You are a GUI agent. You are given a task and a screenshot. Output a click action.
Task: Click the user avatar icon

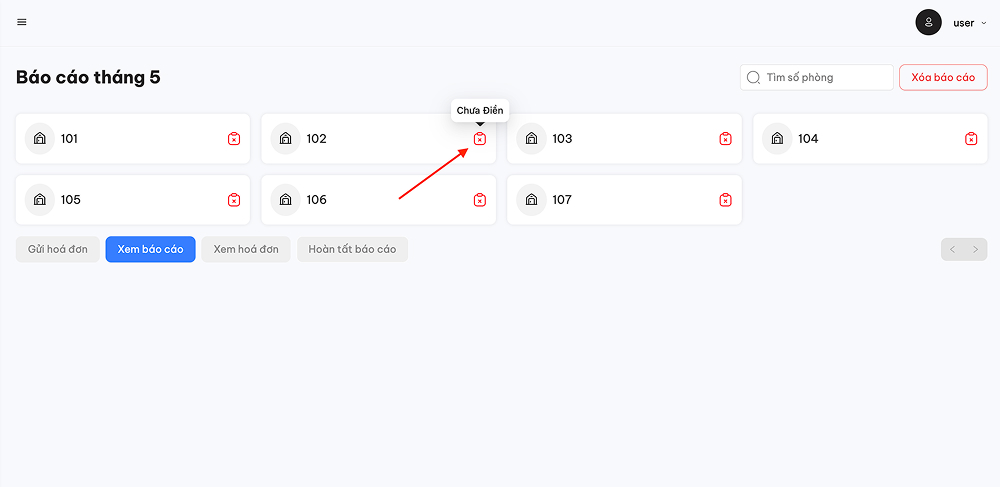click(x=929, y=22)
